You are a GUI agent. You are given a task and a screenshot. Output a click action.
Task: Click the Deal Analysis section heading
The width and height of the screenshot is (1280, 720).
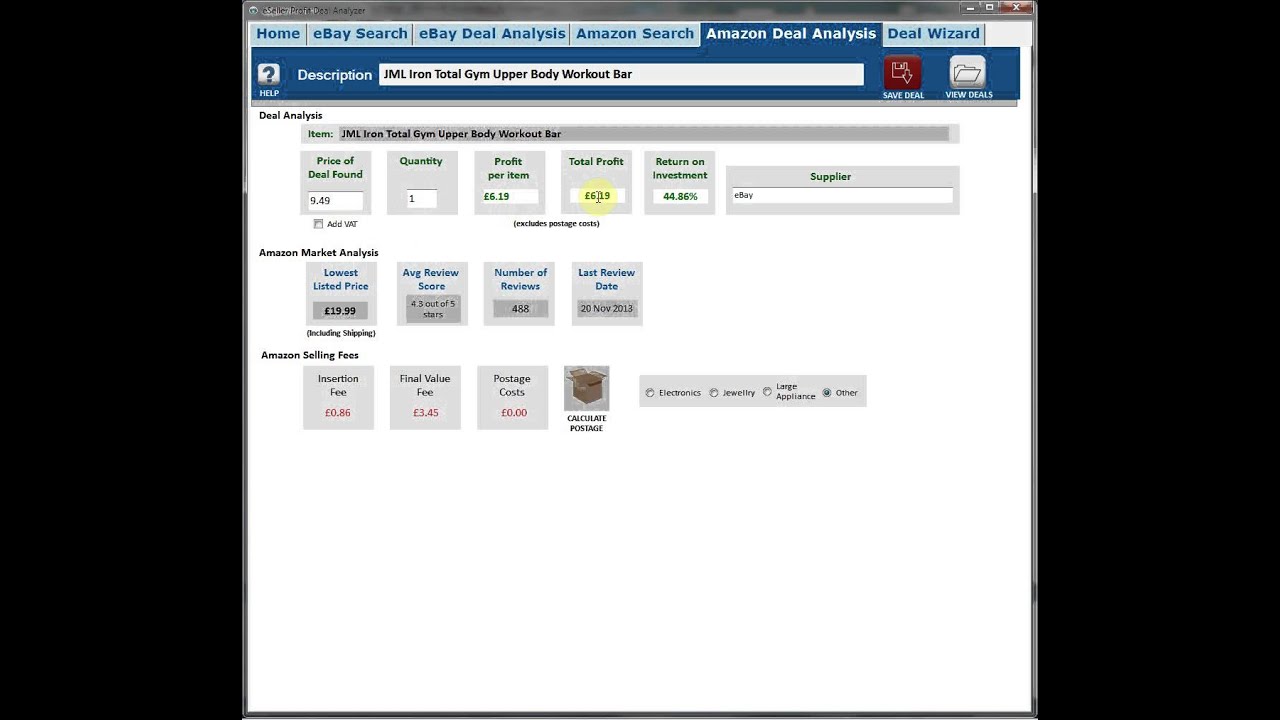coord(290,116)
